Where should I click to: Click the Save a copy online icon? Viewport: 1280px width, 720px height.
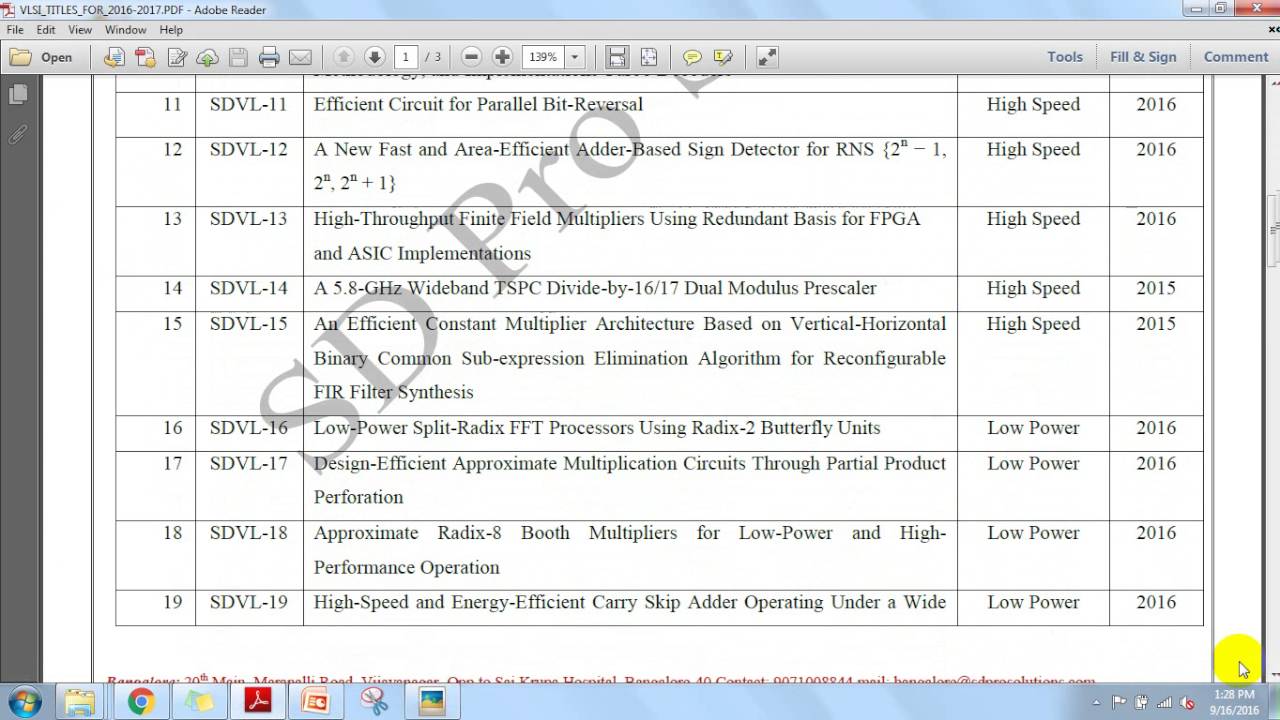(114, 57)
